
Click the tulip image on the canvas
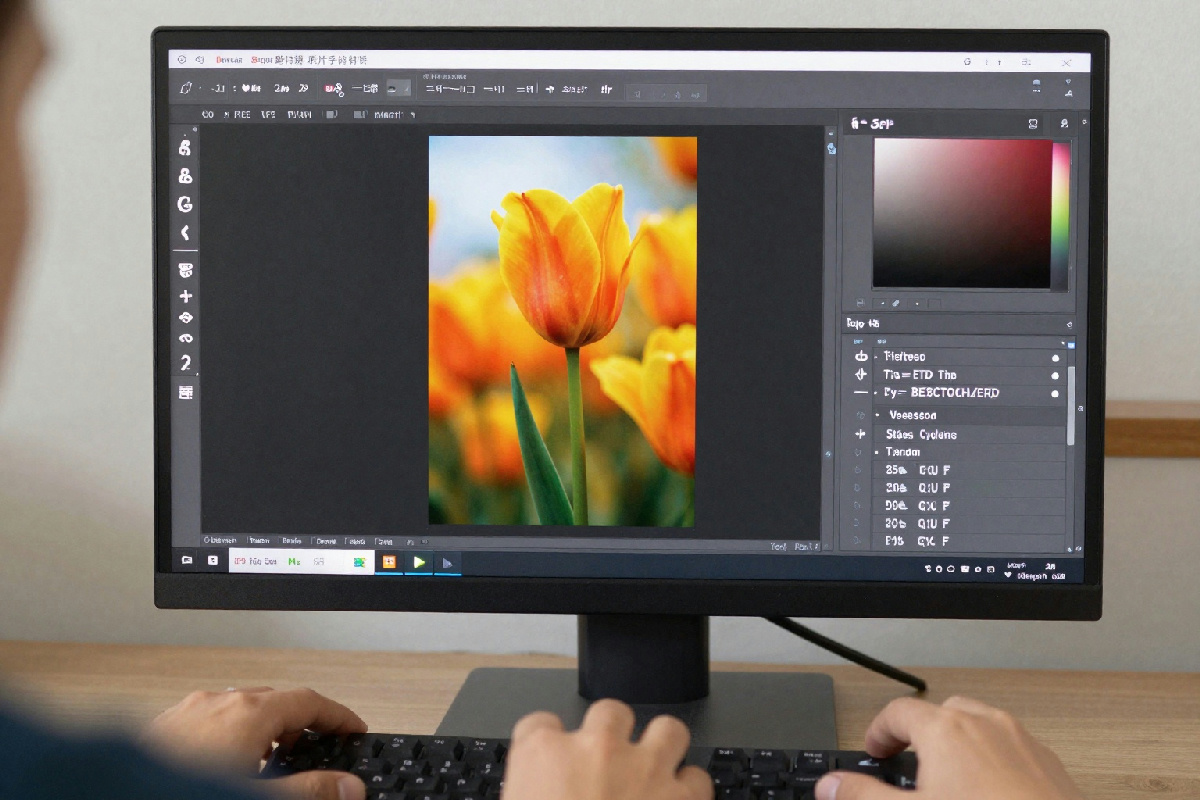pos(562,330)
